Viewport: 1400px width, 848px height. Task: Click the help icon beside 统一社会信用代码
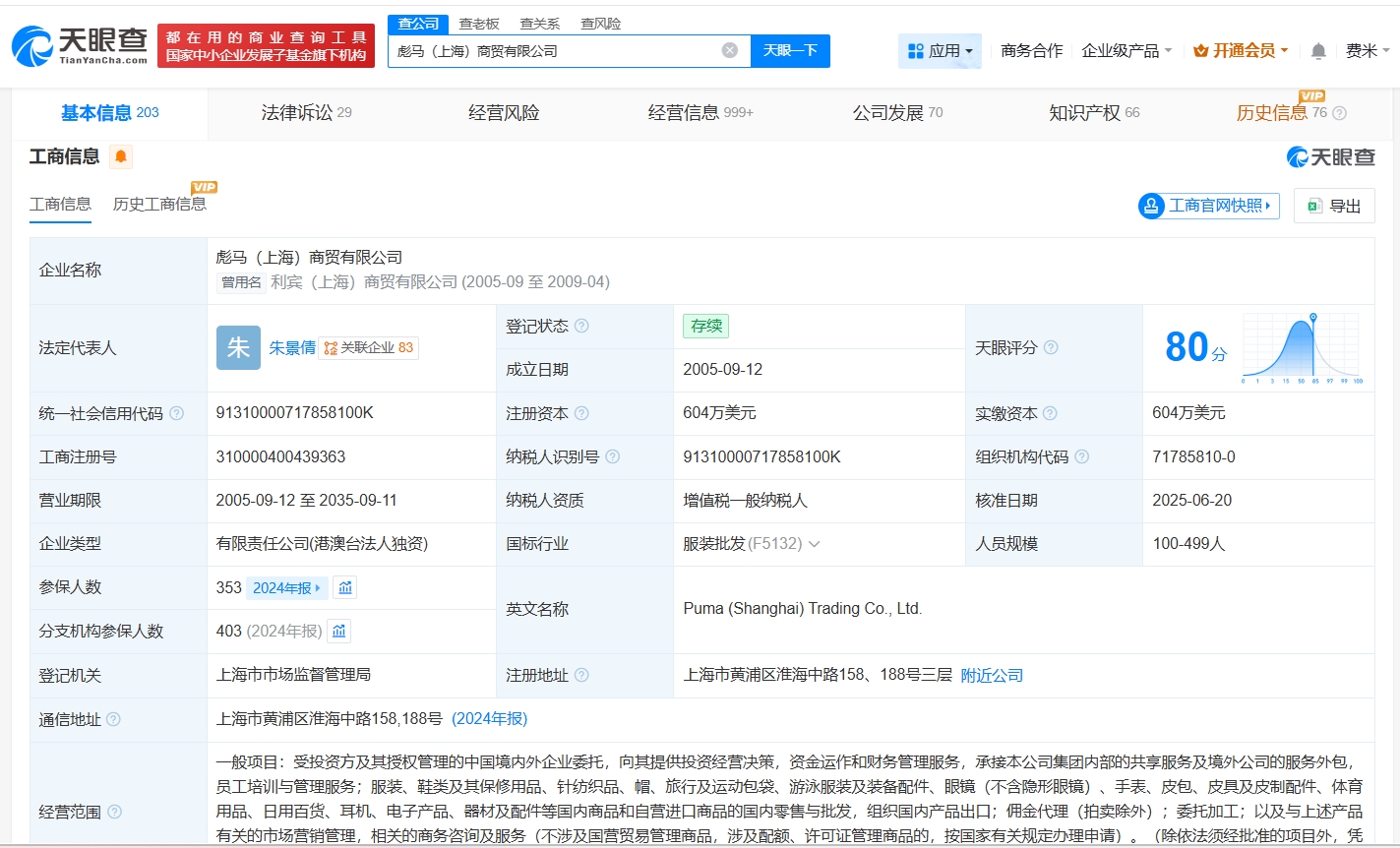pos(177,414)
